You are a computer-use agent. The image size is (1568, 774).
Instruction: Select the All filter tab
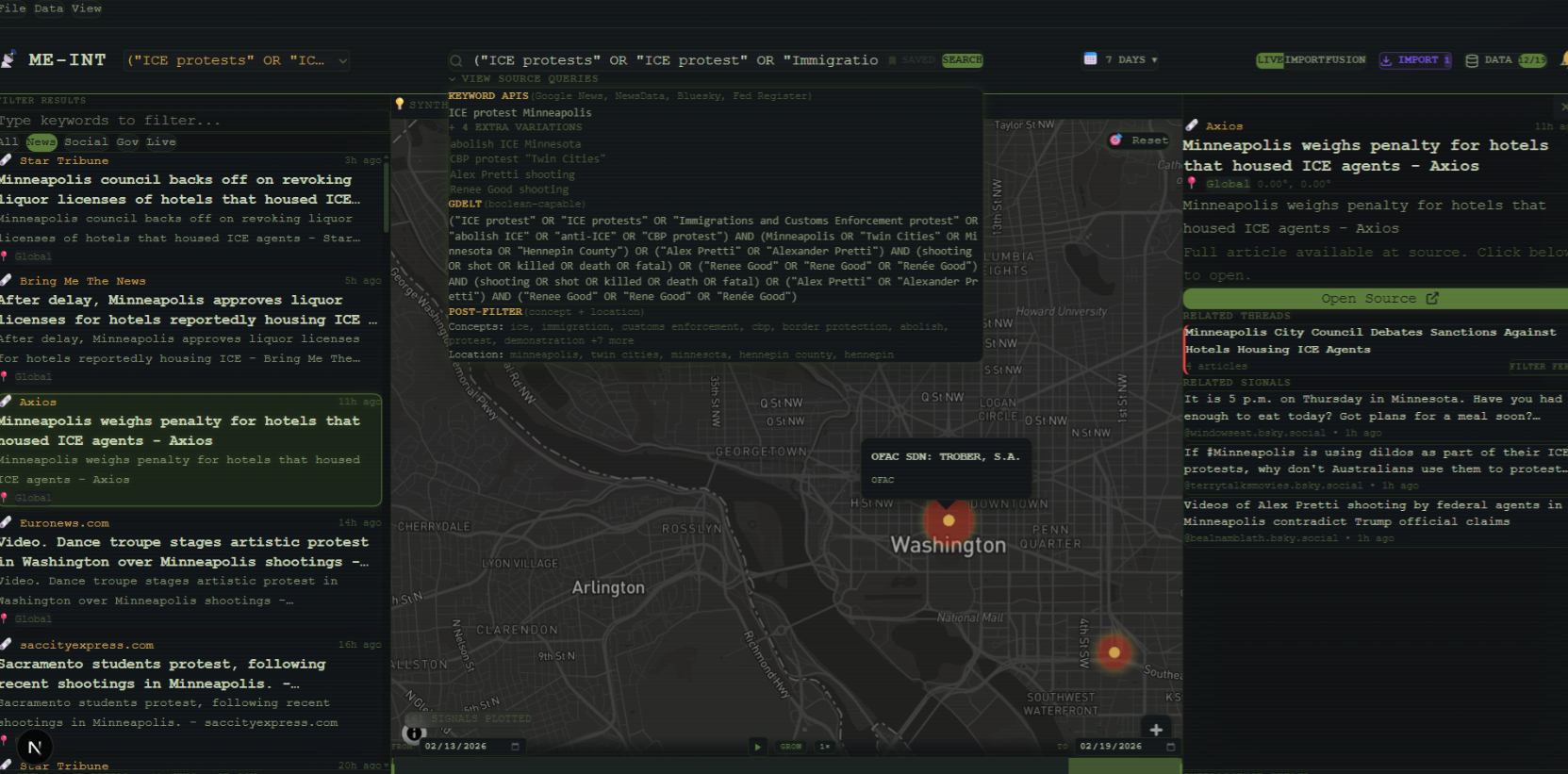click(8, 142)
